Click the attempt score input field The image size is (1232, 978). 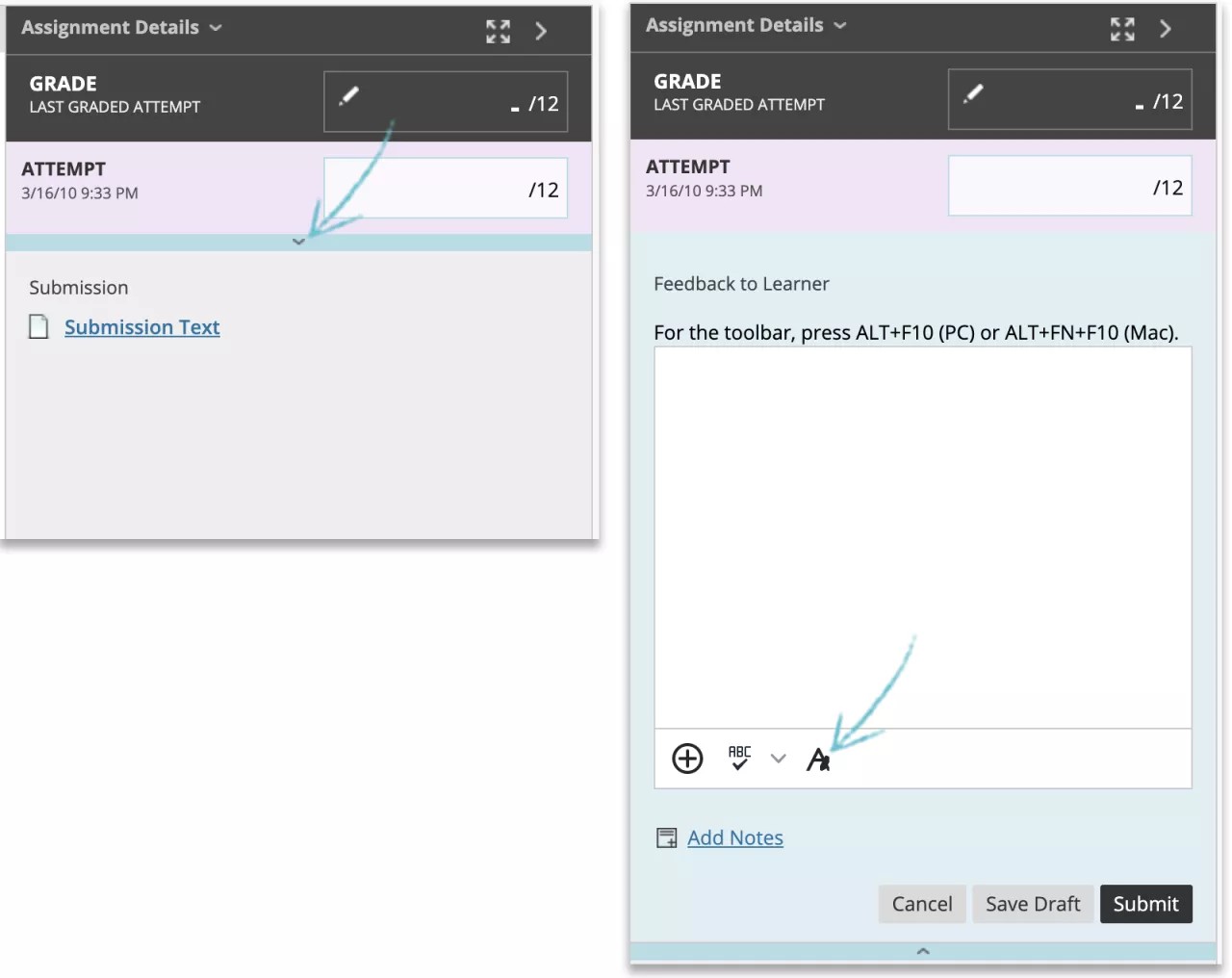pos(445,188)
